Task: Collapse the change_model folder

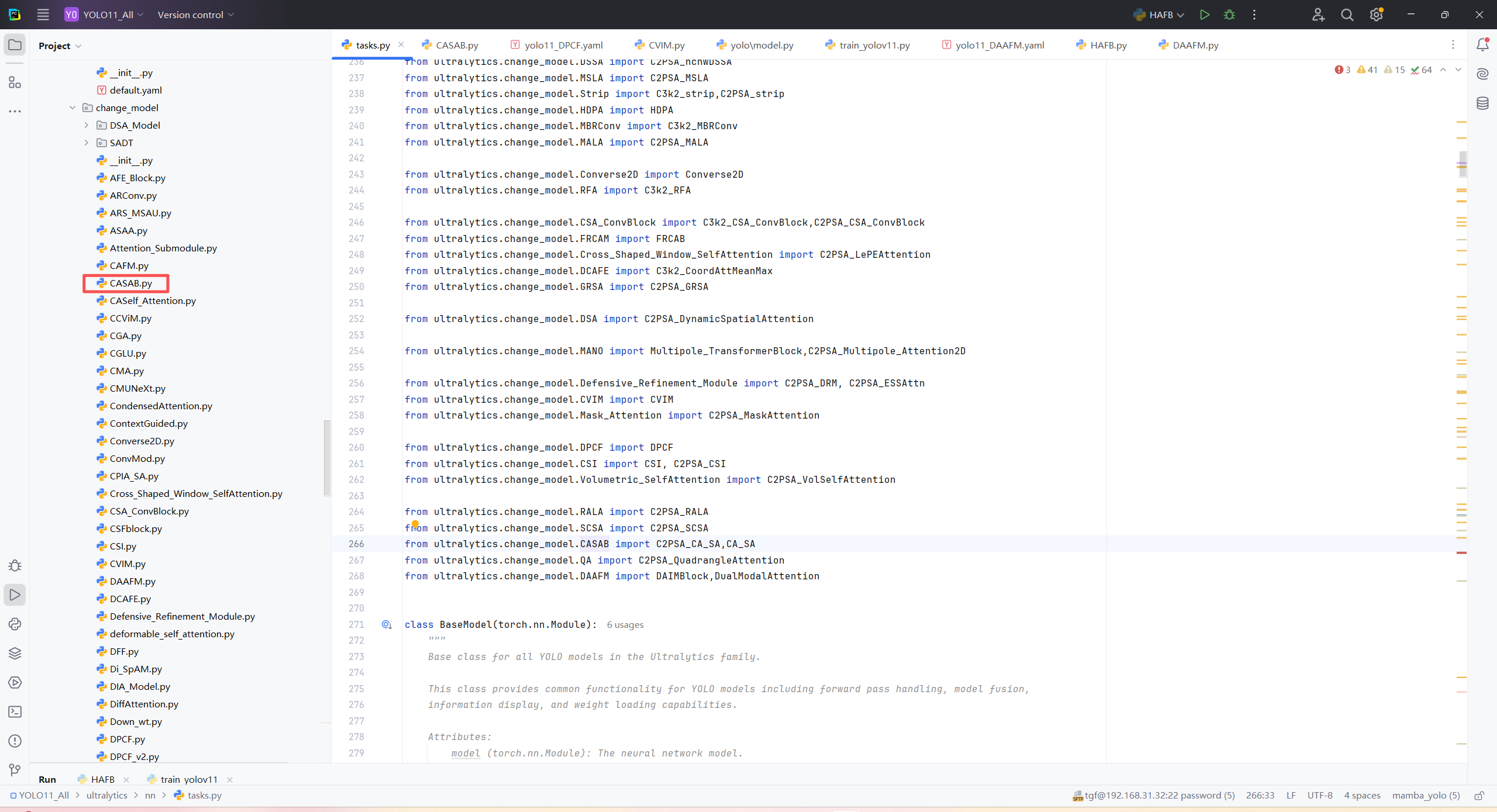Action: pyautogui.click(x=73, y=108)
